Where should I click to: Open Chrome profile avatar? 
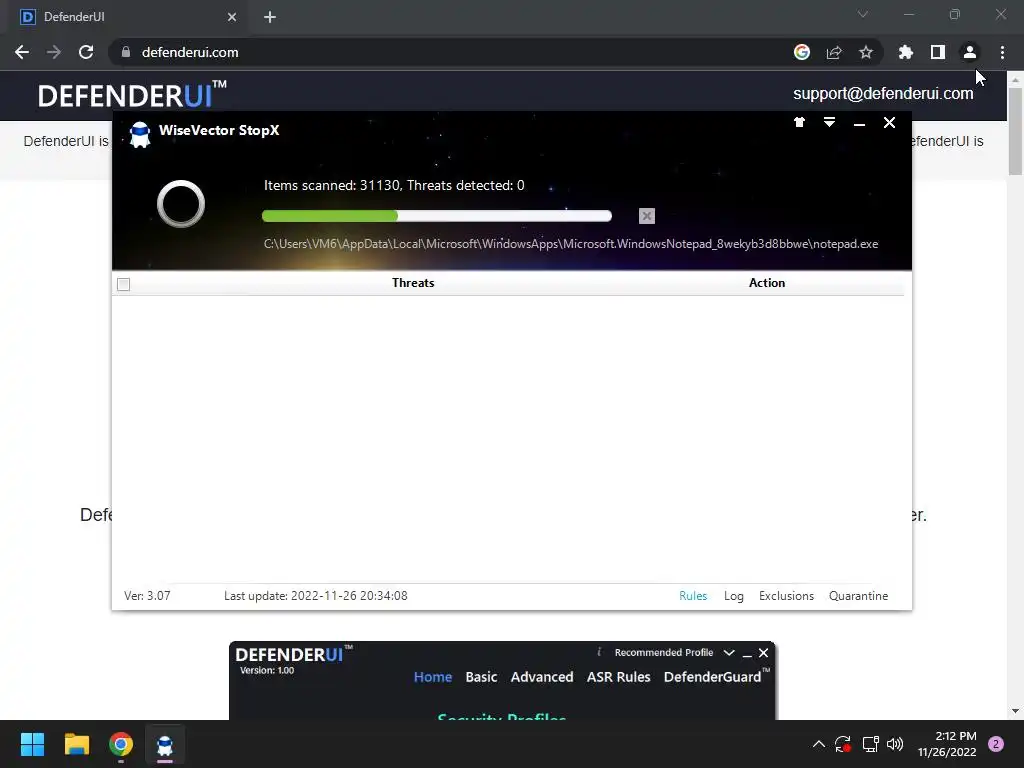click(970, 52)
